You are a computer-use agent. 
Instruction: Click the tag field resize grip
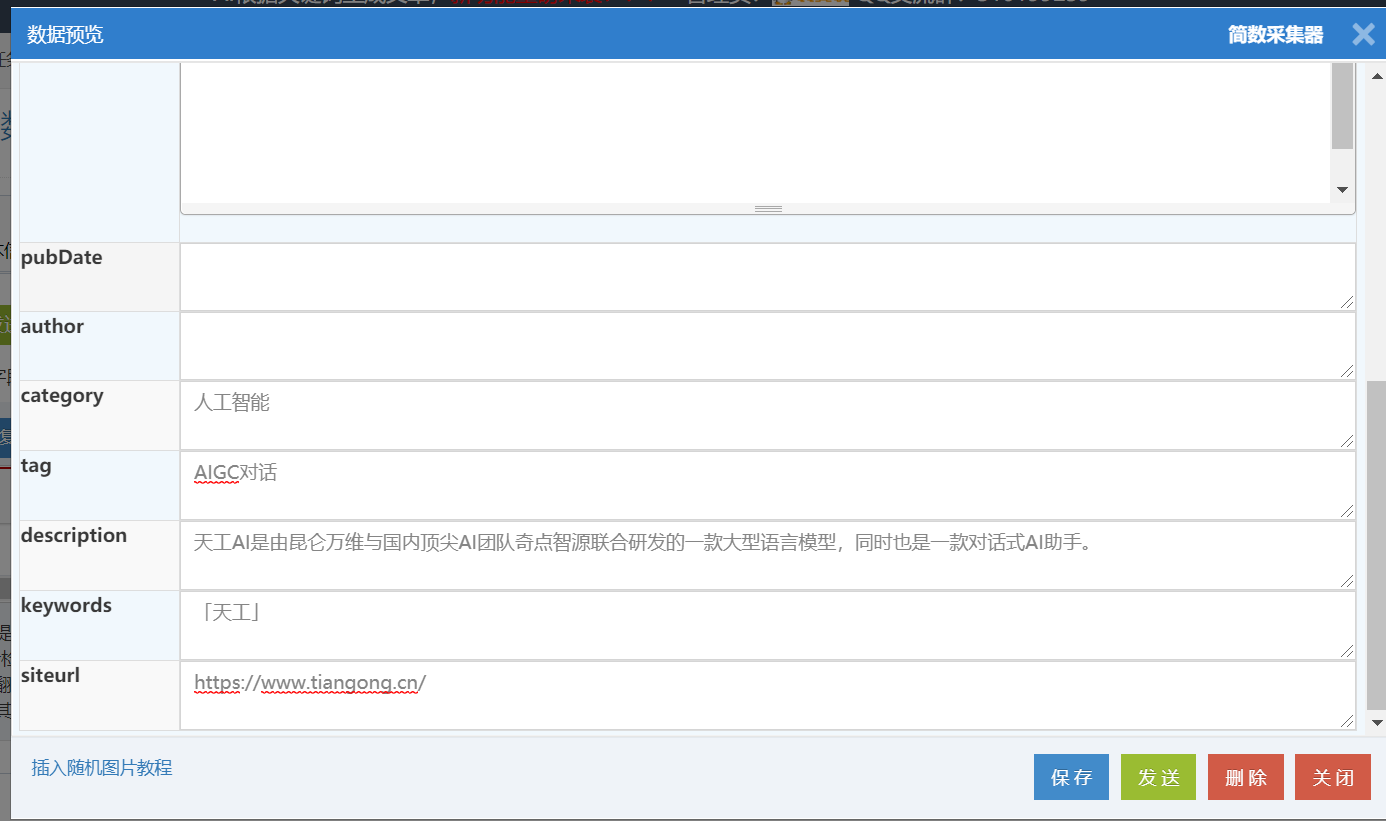[1348, 511]
